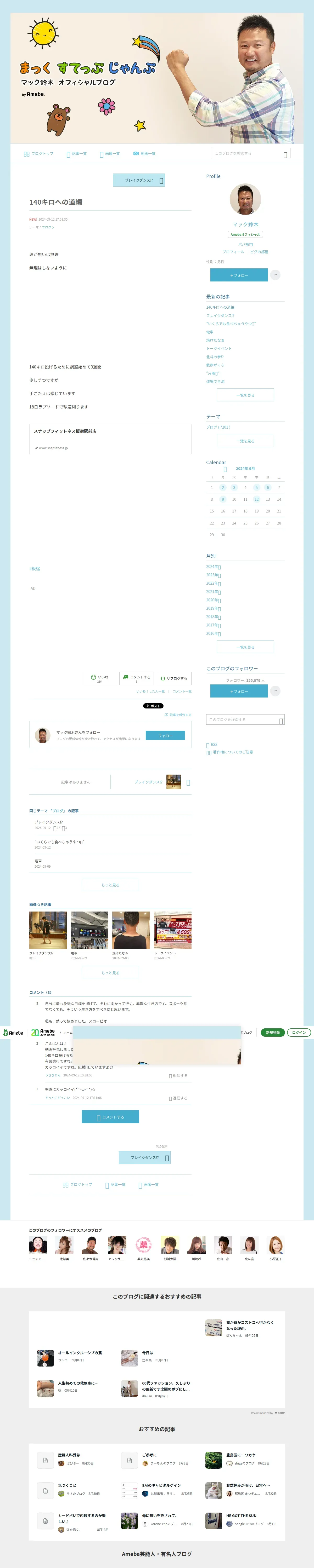314x1568 pixels.
Task: Open recommended article HE GOT THE SUN
Action: pos(242,1516)
